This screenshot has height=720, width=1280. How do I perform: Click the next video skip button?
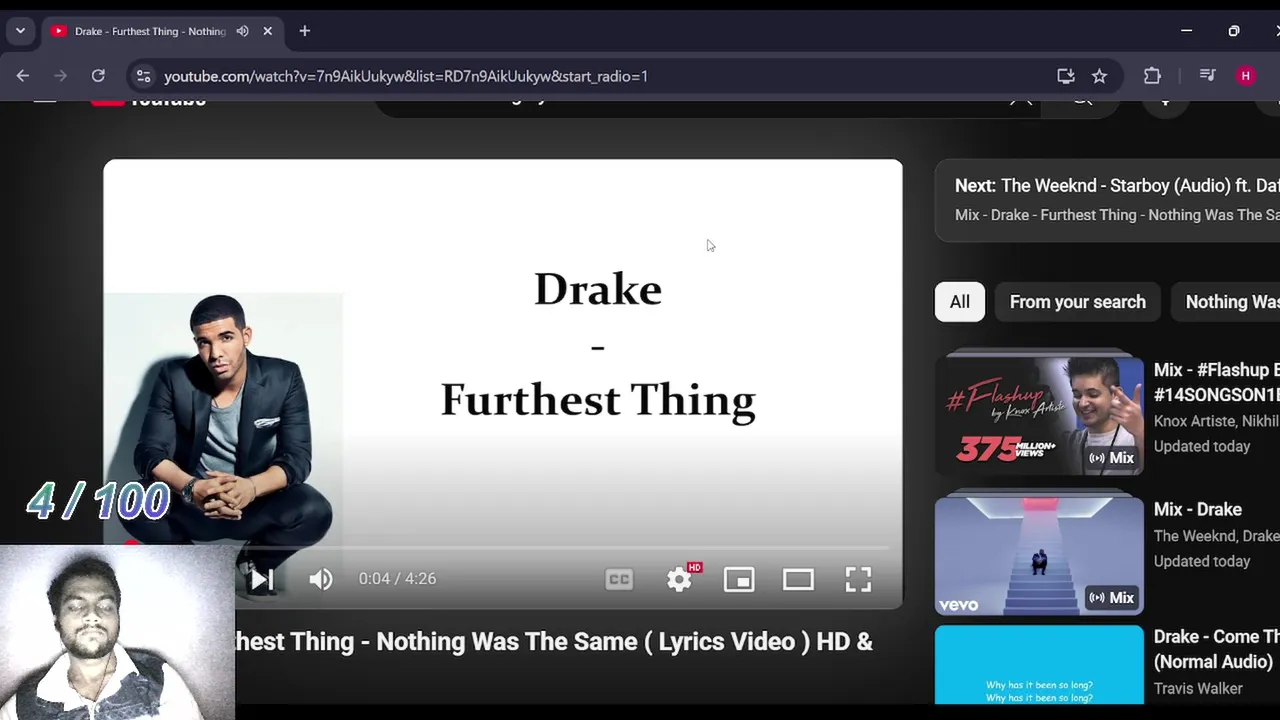262,579
